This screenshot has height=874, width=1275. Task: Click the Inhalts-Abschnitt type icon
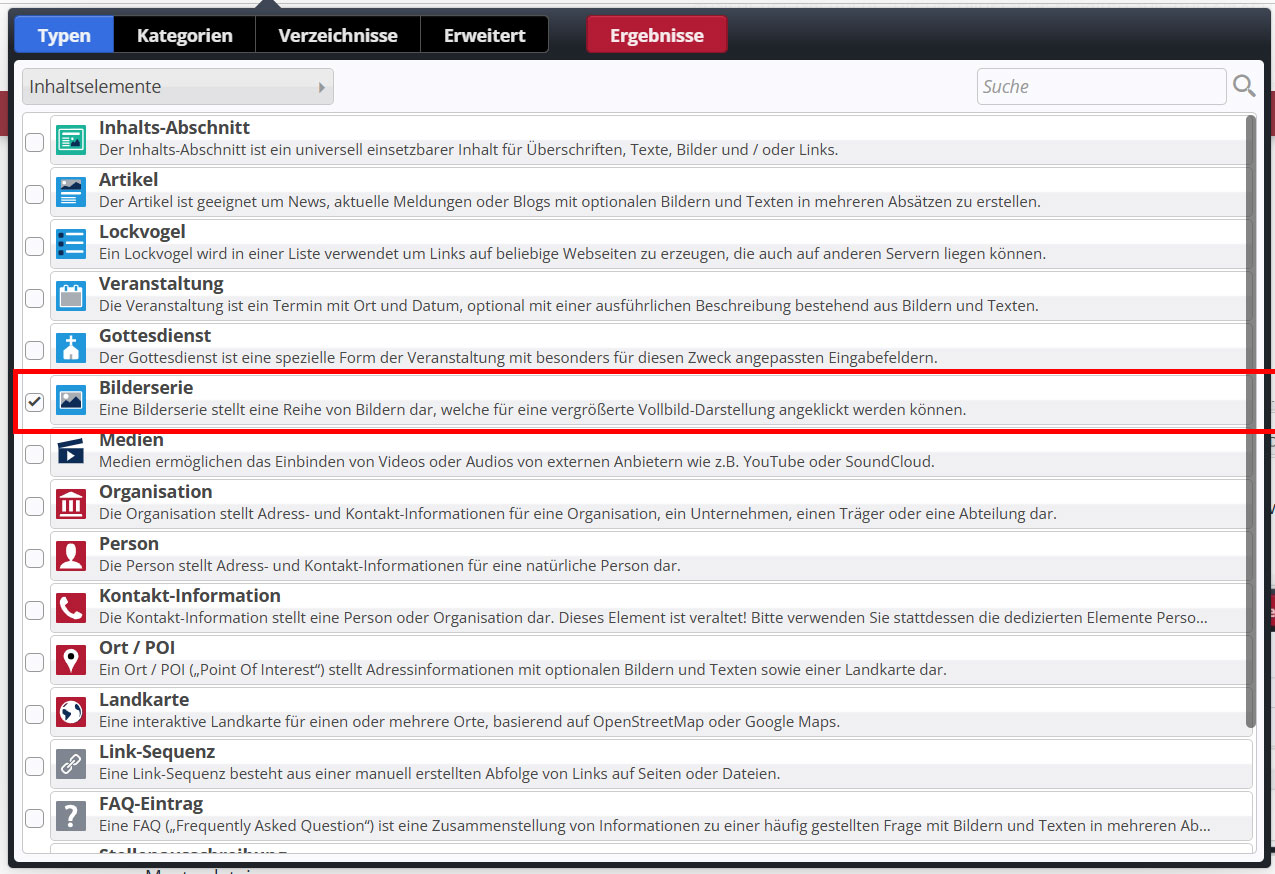click(71, 140)
